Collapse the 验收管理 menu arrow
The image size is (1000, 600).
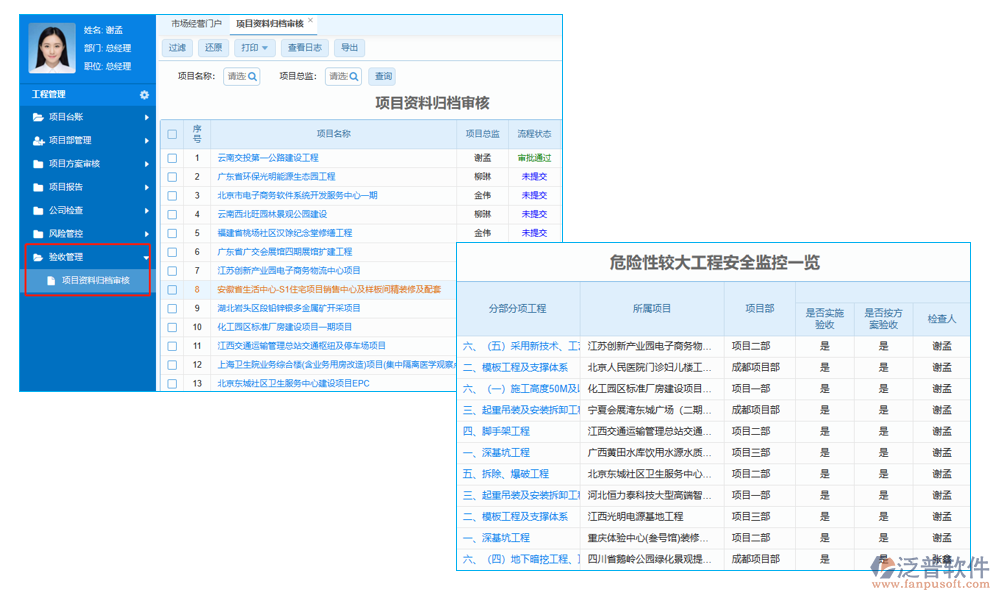[146, 258]
